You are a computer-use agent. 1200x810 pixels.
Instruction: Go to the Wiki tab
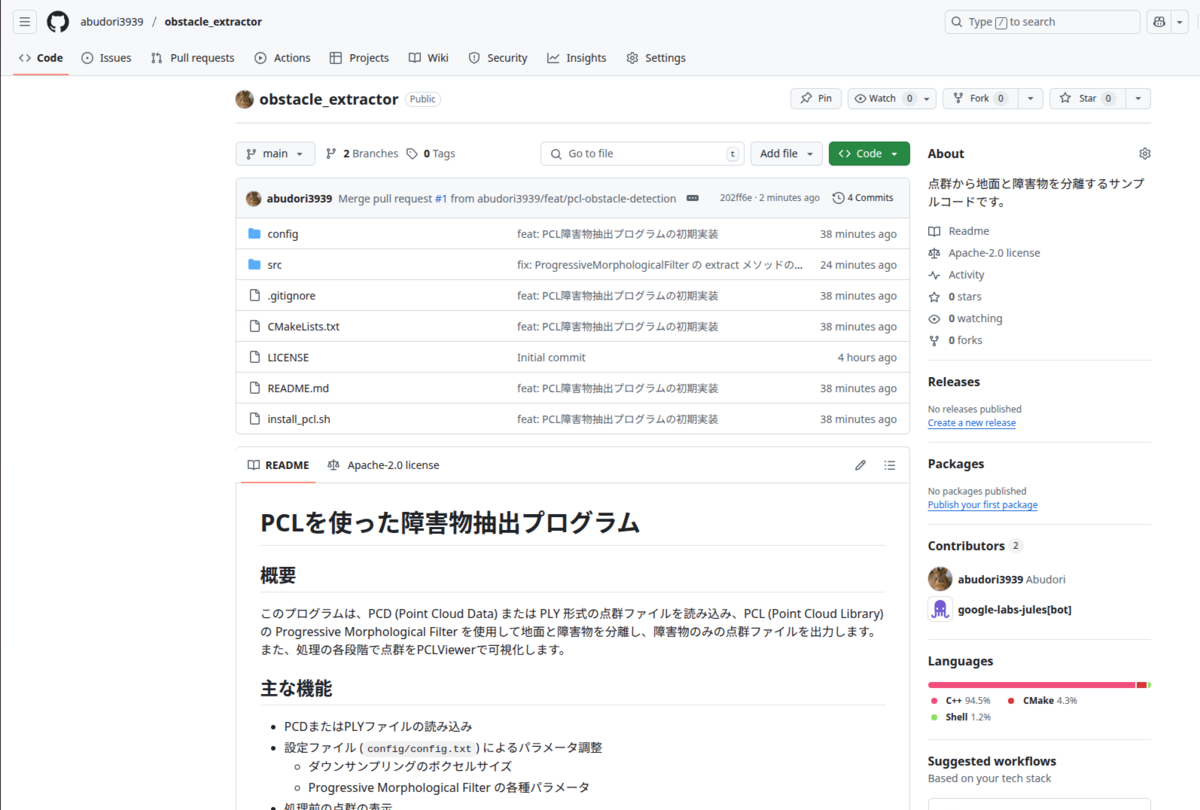coord(428,58)
